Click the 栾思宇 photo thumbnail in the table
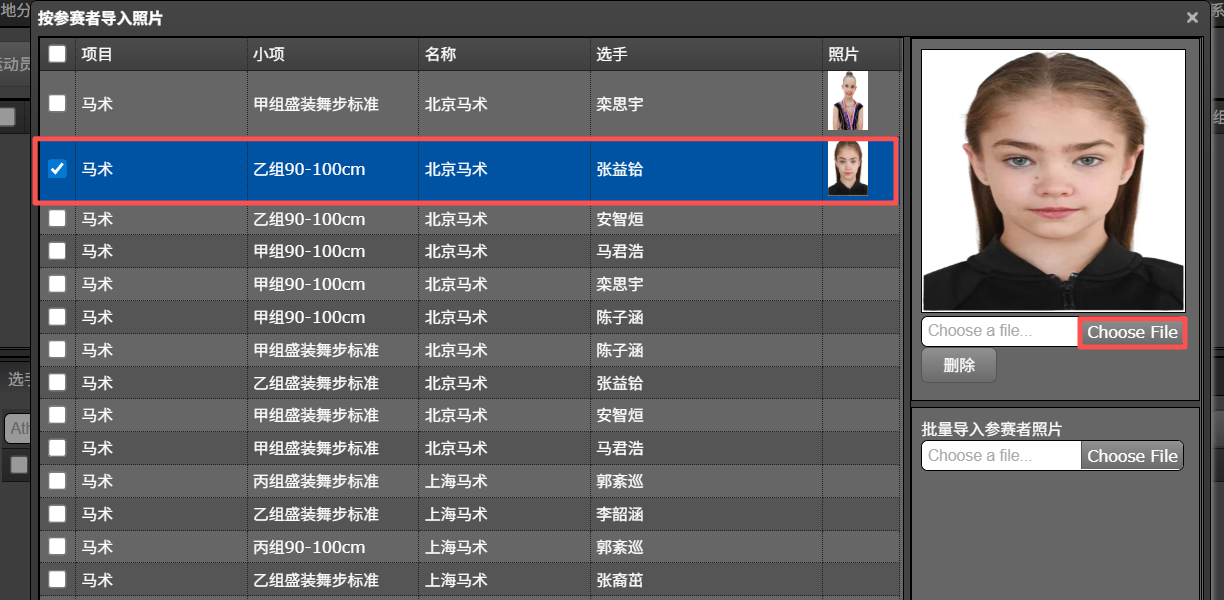 848,100
